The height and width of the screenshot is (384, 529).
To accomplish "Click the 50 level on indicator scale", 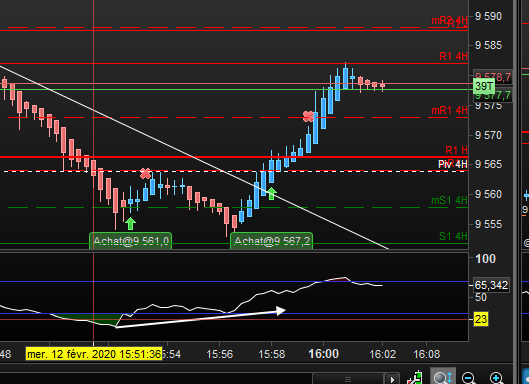I will pos(481,297).
